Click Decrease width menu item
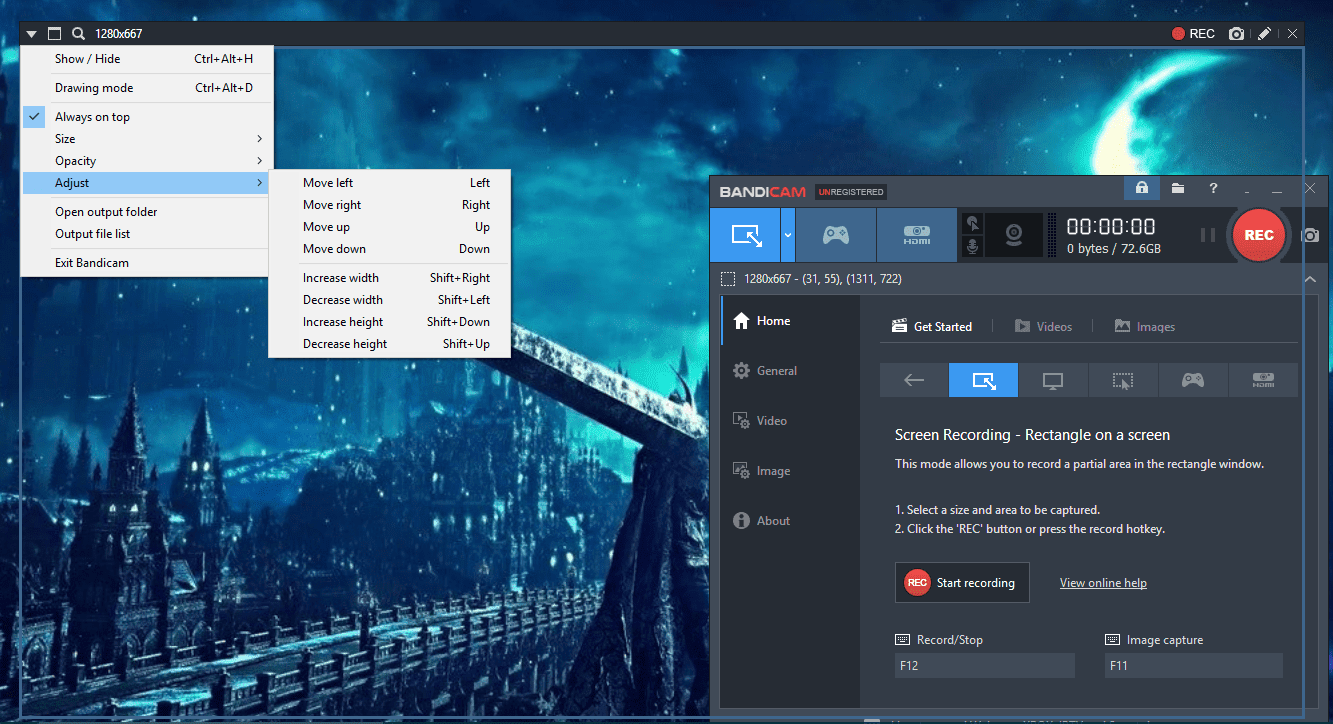Image resolution: width=1333 pixels, height=724 pixels. [390, 300]
